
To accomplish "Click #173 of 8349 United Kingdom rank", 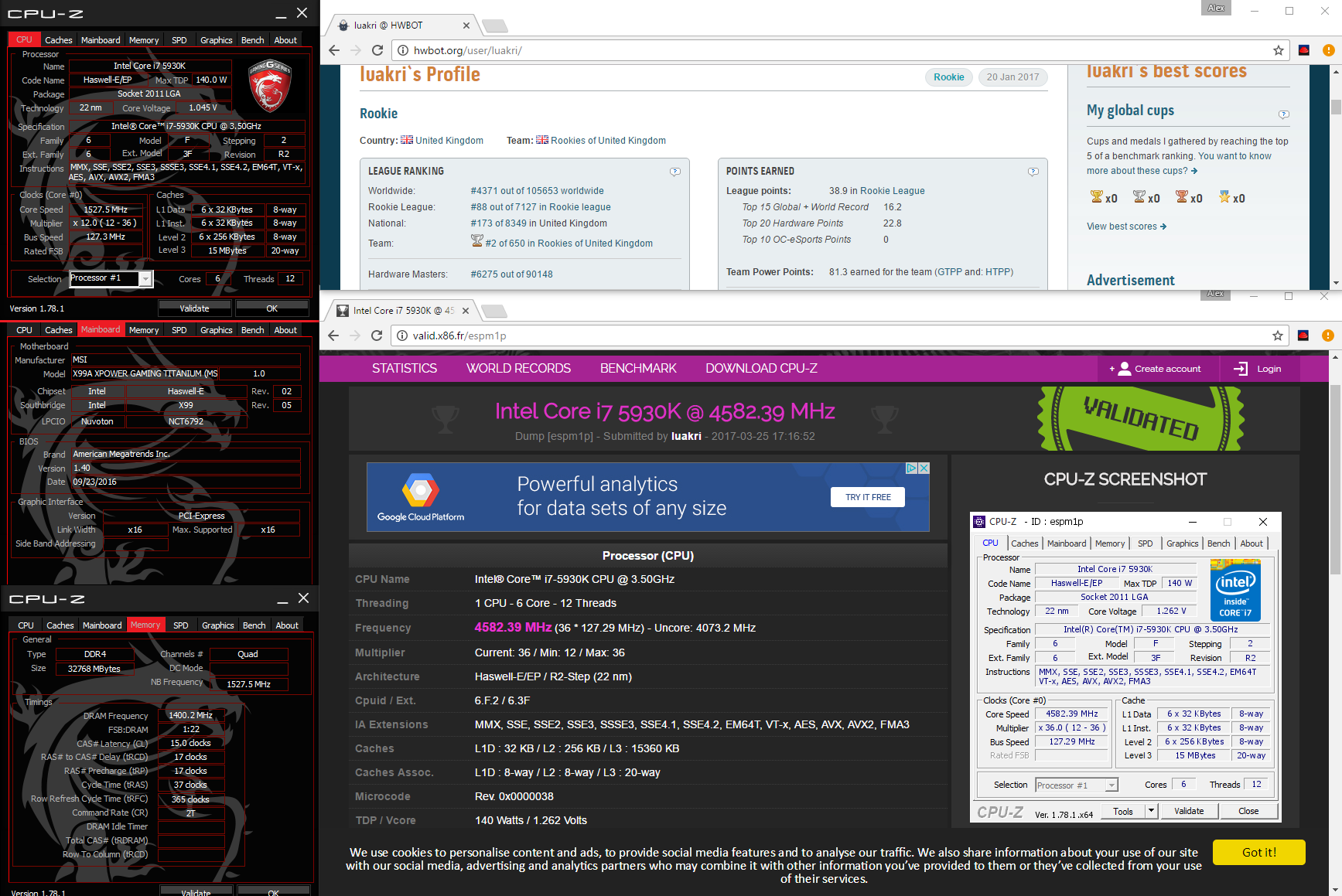I will point(538,223).
